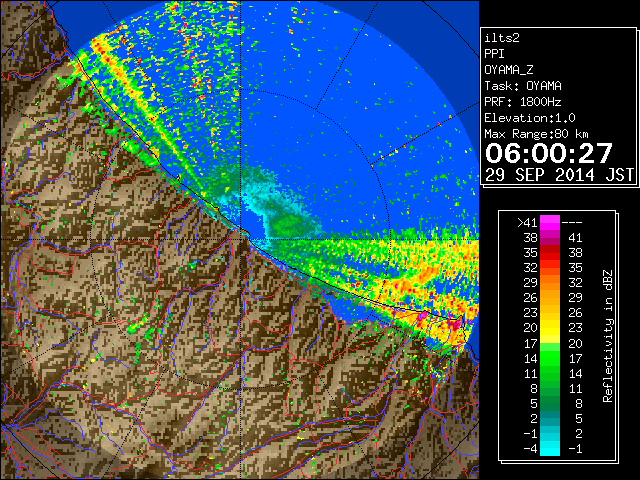Viewport: 640px width, 480px height.
Task: Click the "-4" lower-bound legend label
Action: (x=531, y=449)
